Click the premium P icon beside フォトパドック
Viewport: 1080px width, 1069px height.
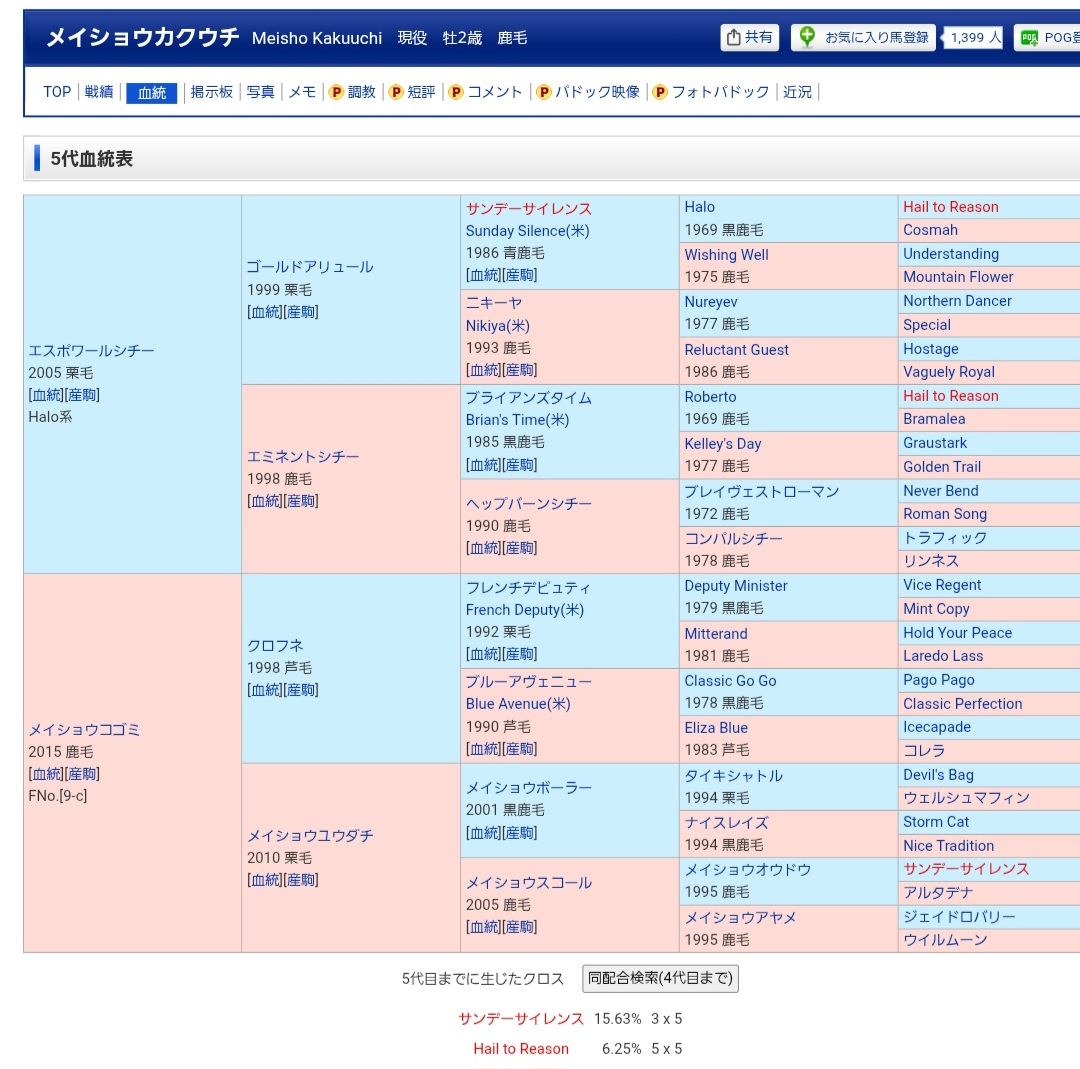click(660, 92)
